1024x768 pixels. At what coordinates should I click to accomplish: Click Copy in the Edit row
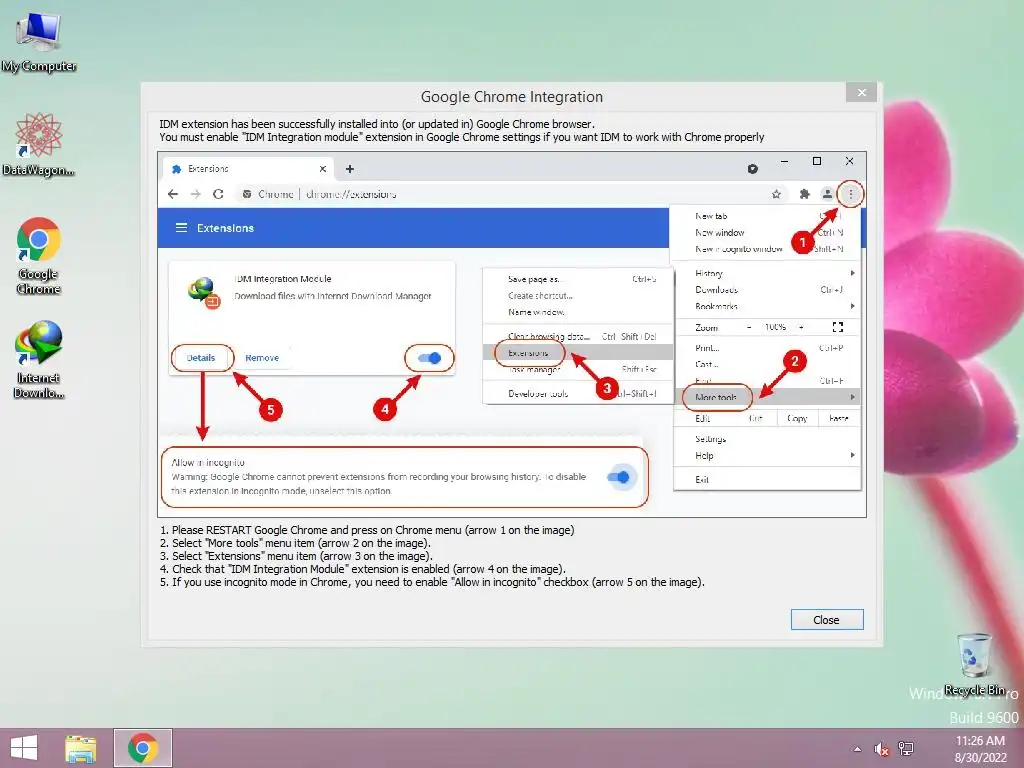(797, 419)
